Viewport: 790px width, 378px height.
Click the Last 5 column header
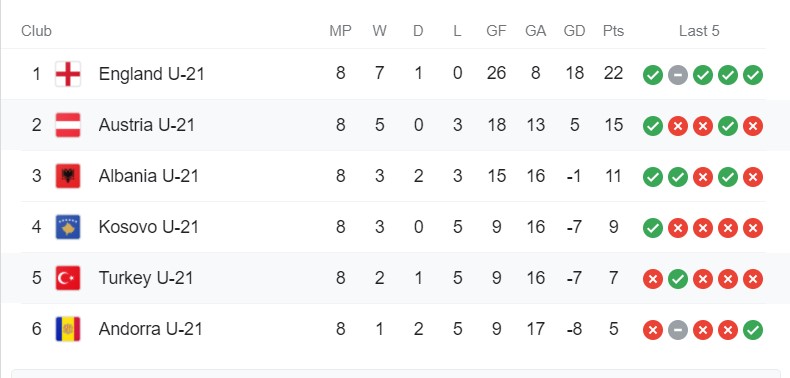point(699,31)
